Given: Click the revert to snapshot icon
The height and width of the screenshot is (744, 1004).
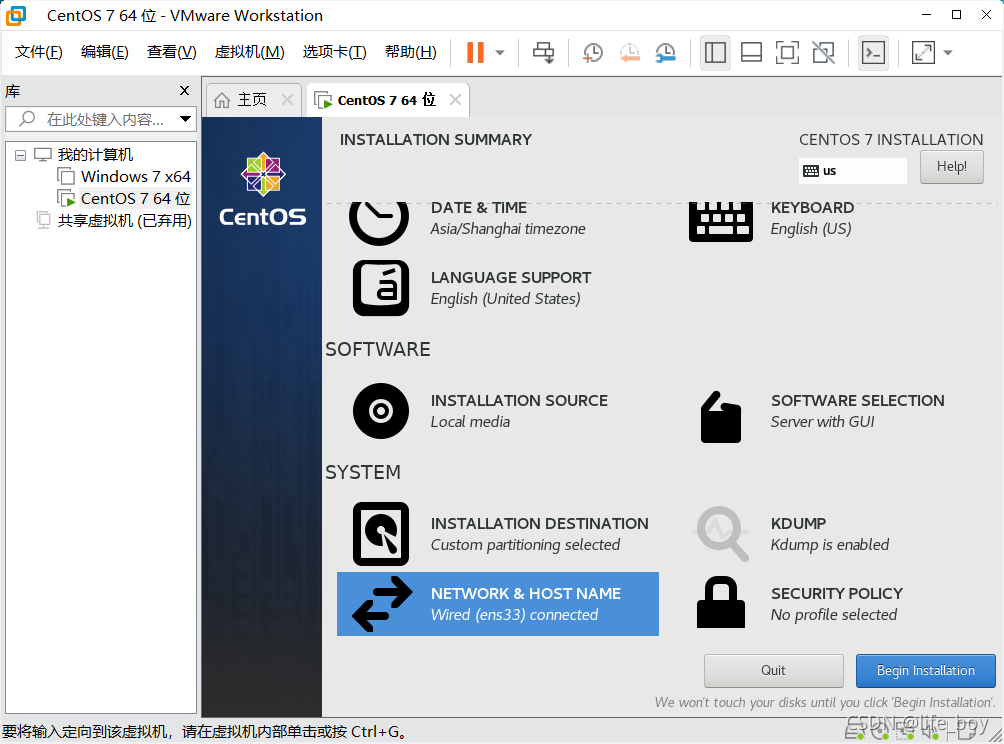Looking at the screenshot, I should tap(629, 53).
